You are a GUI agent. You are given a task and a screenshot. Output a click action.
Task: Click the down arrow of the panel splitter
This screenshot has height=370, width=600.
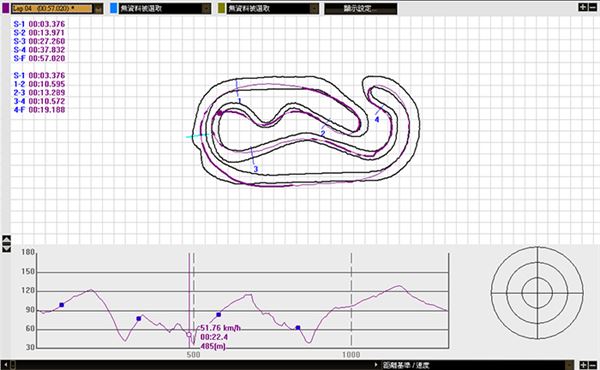coord(7,249)
